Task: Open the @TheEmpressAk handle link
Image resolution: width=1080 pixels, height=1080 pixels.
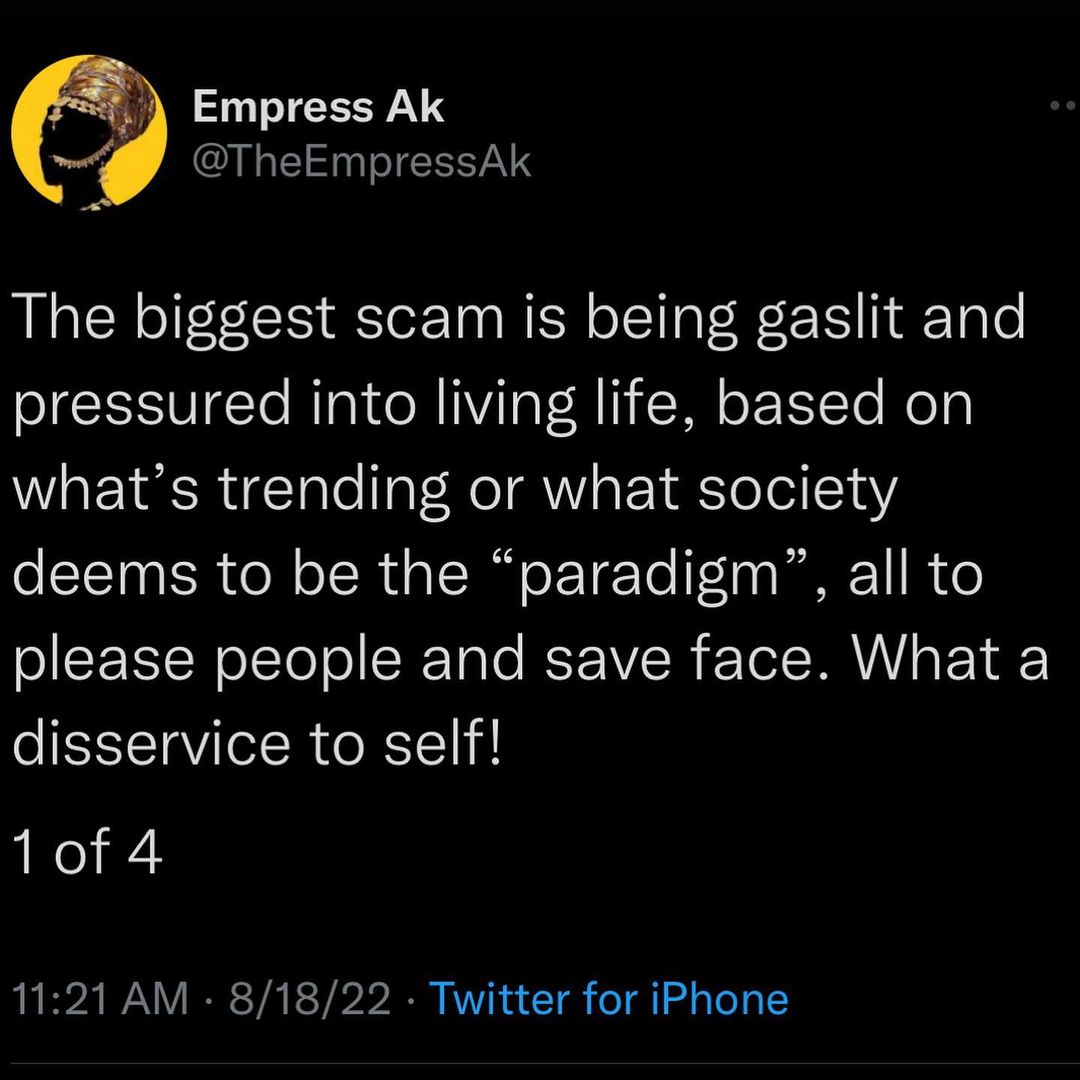Action: coord(362,160)
